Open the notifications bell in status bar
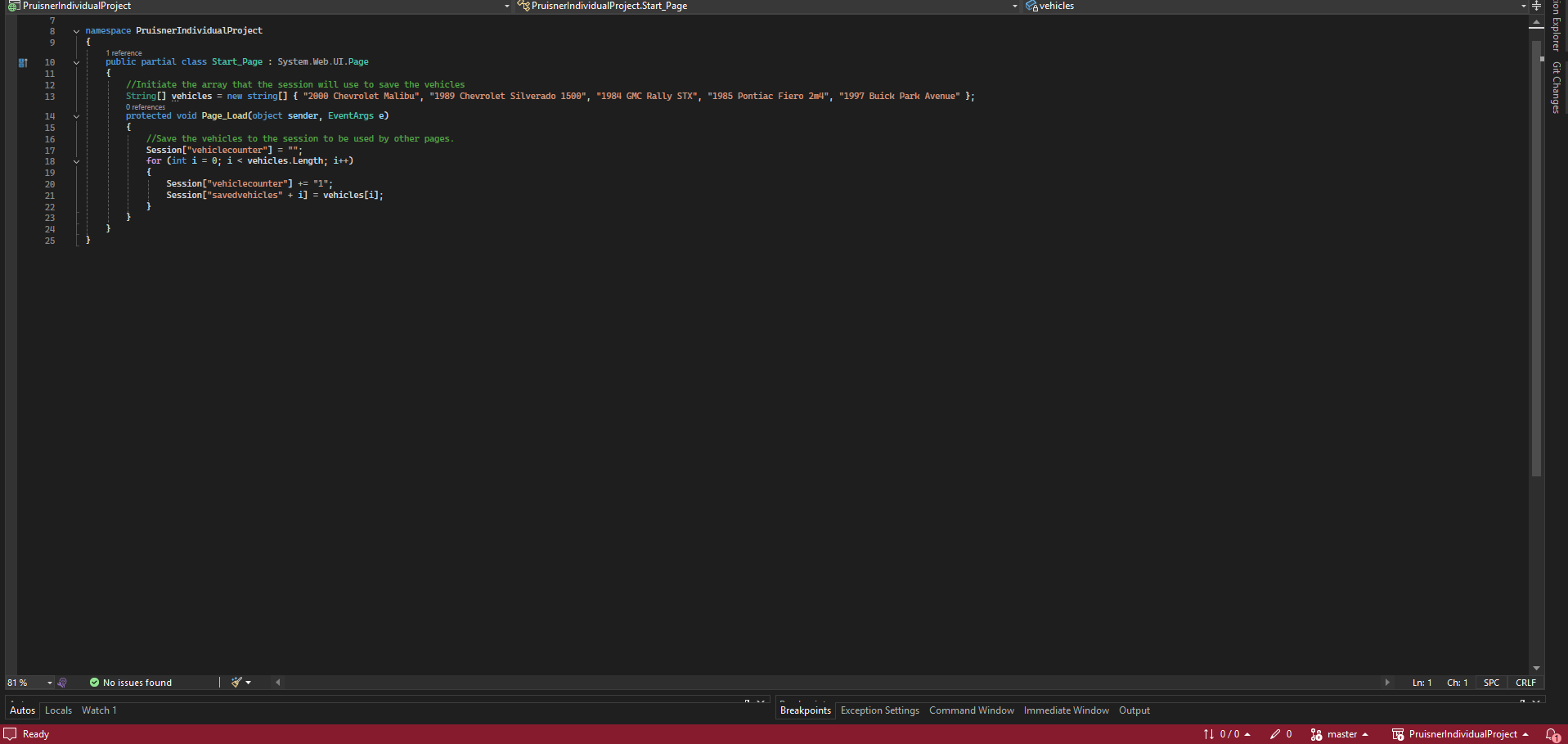 [1552, 734]
